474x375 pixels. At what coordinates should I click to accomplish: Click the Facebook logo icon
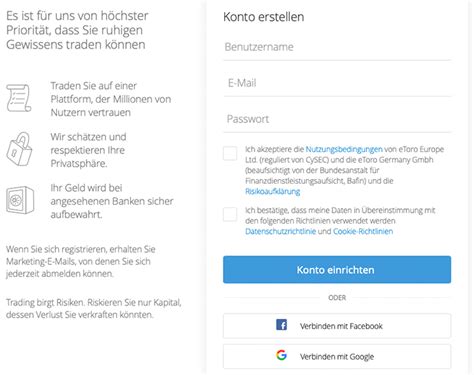[x=282, y=325]
